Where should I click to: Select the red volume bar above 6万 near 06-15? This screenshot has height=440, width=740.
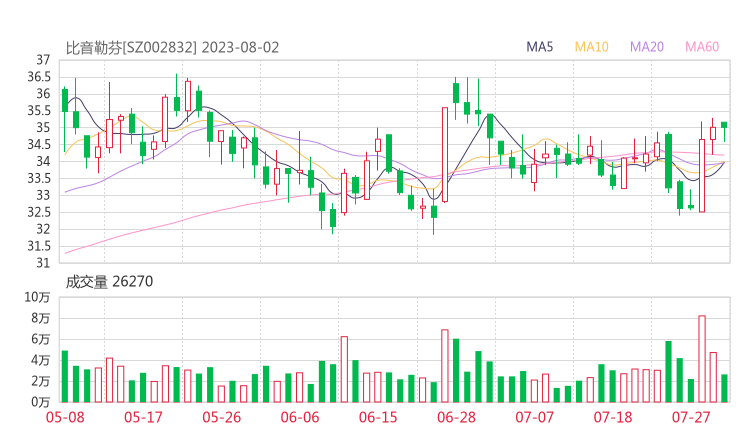coord(345,369)
